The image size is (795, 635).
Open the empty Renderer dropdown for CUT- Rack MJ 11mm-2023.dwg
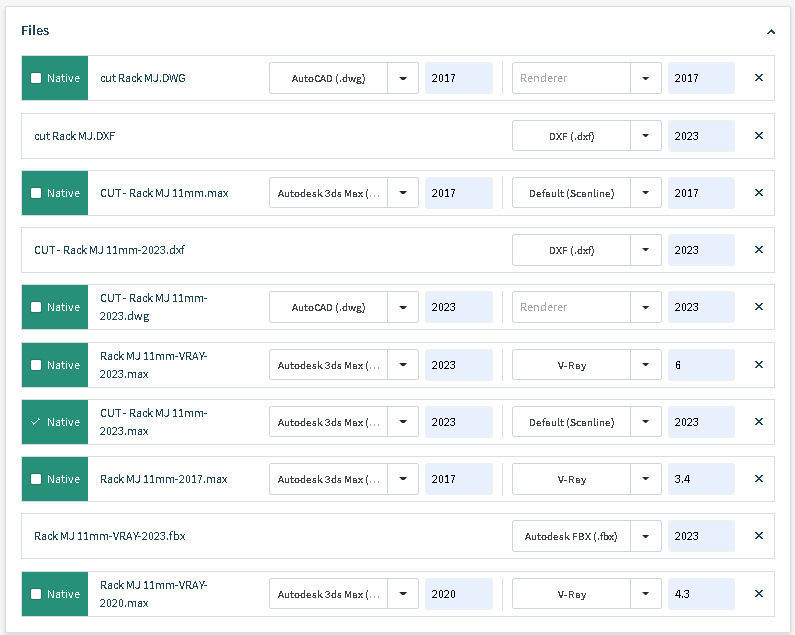[646, 307]
